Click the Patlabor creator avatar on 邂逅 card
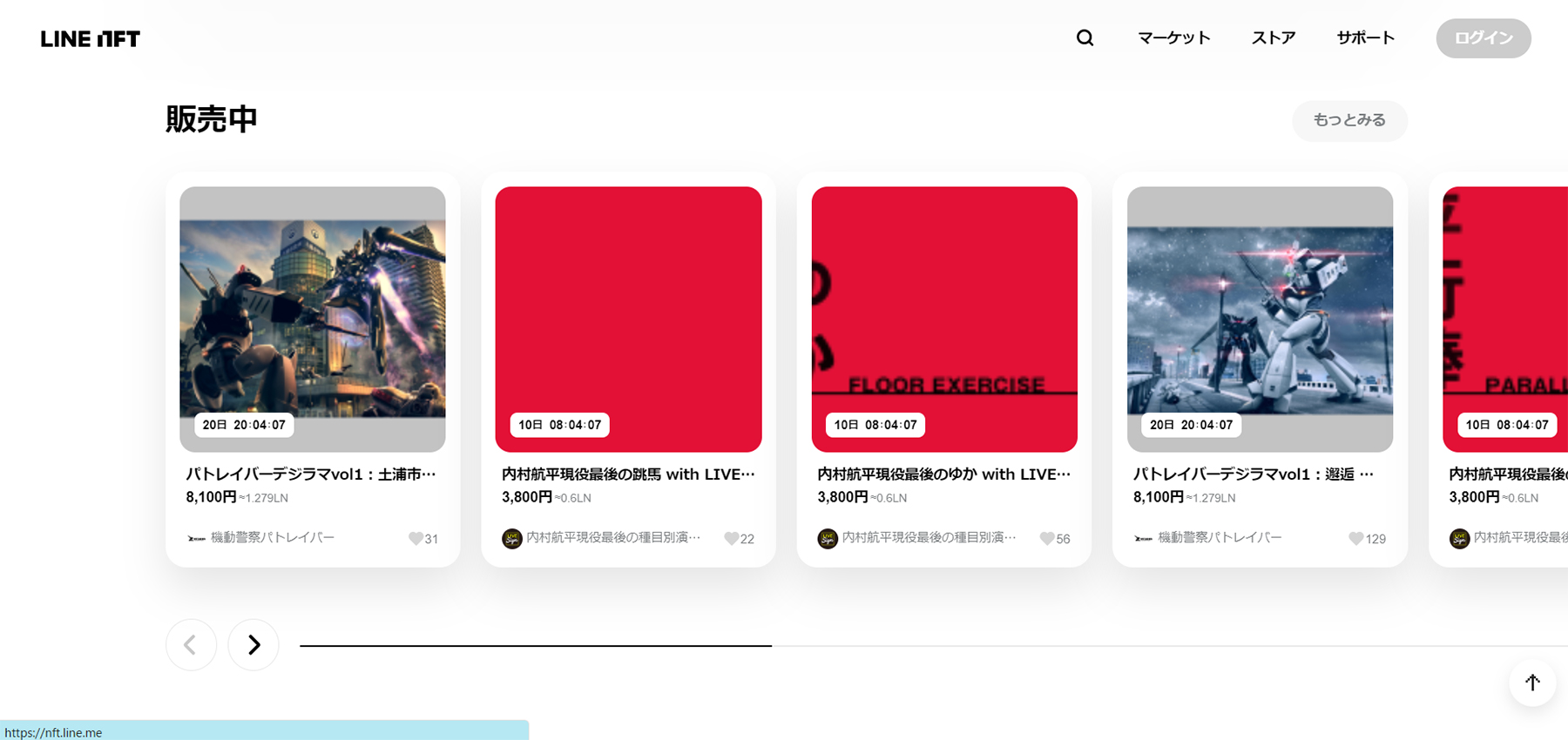The width and height of the screenshot is (1568, 740). click(1143, 539)
